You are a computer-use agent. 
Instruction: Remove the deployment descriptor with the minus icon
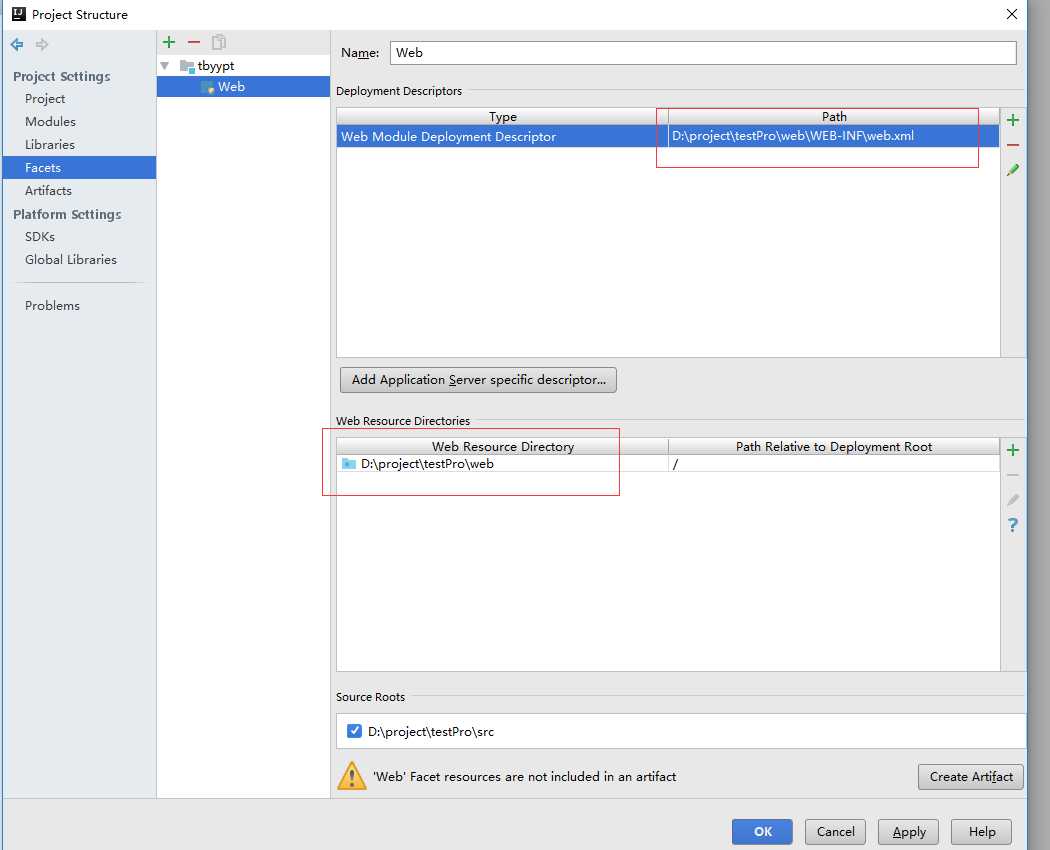1013,145
